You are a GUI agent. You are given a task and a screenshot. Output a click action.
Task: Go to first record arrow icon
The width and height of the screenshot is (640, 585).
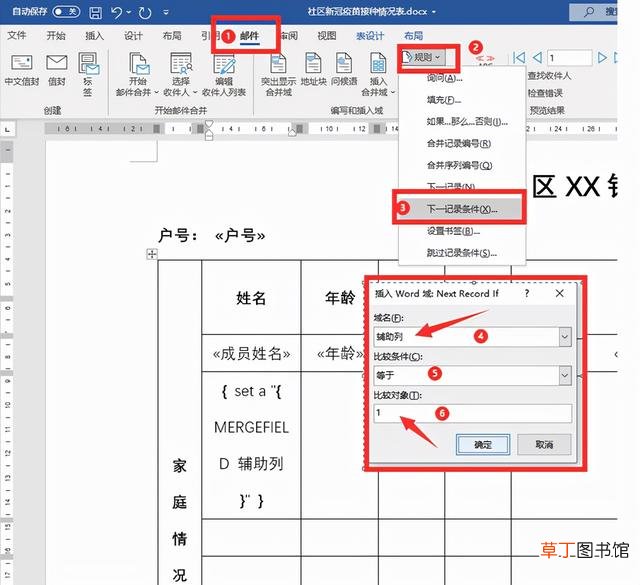(x=519, y=58)
